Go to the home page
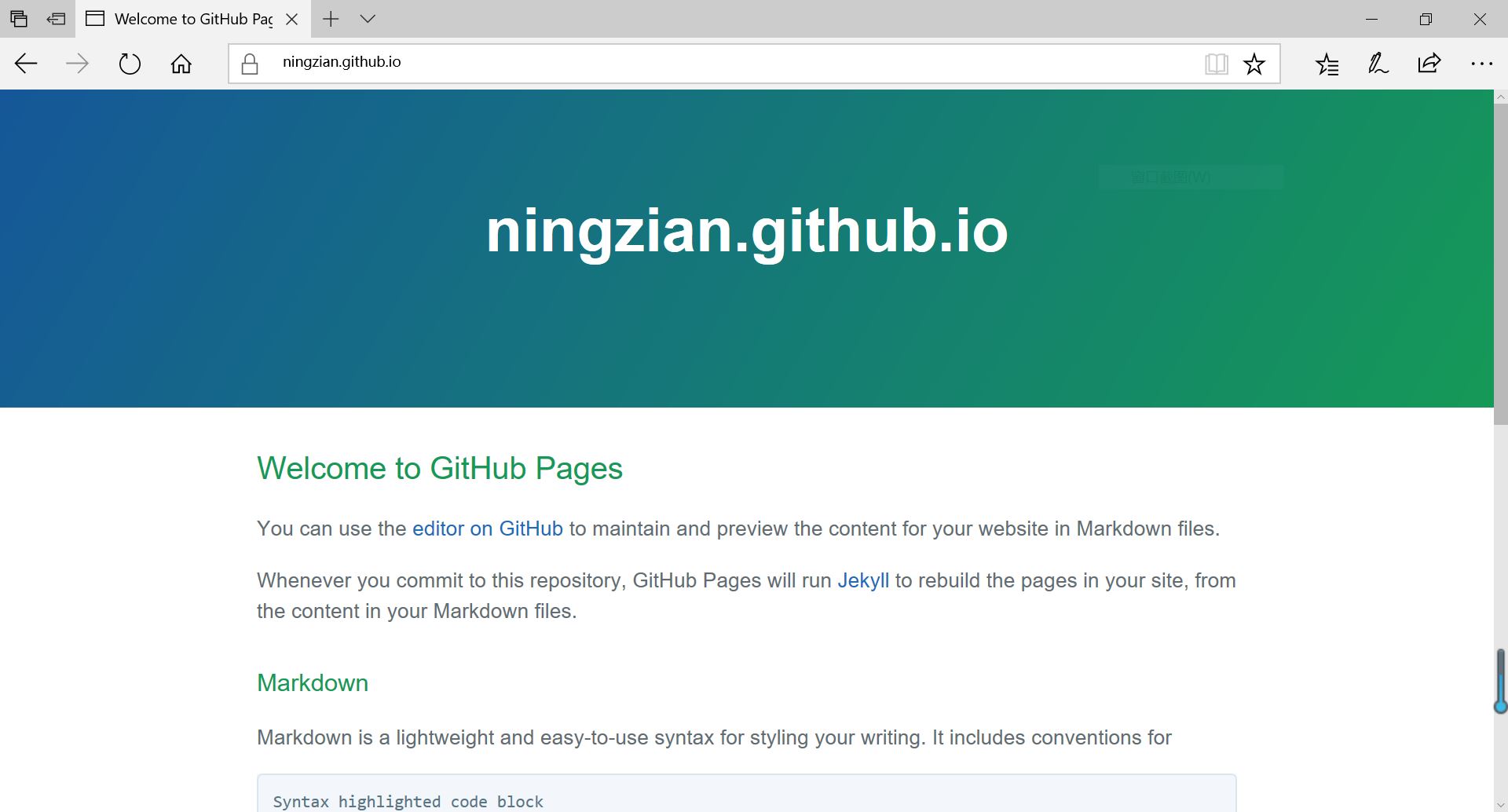The image size is (1508, 812). click(x=181, y=64)
